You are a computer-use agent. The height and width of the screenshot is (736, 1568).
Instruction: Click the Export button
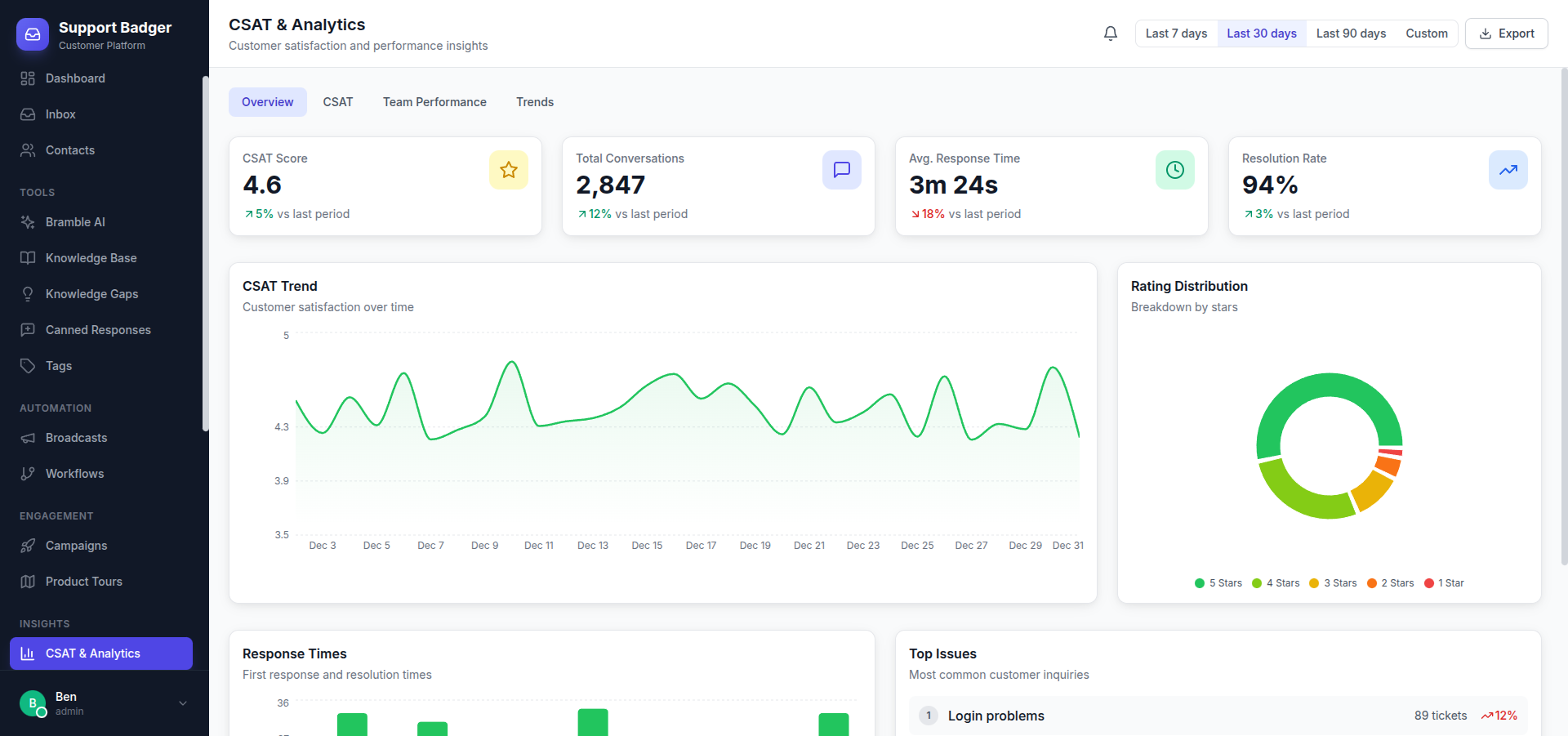pyautogui.click(x=1505, y=33)
